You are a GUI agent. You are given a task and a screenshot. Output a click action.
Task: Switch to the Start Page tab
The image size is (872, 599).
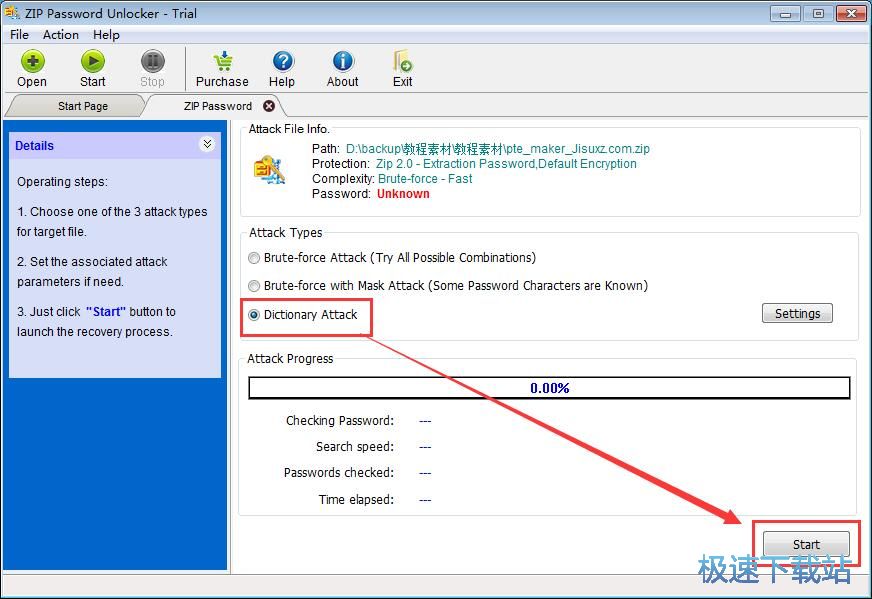(78, 106)
